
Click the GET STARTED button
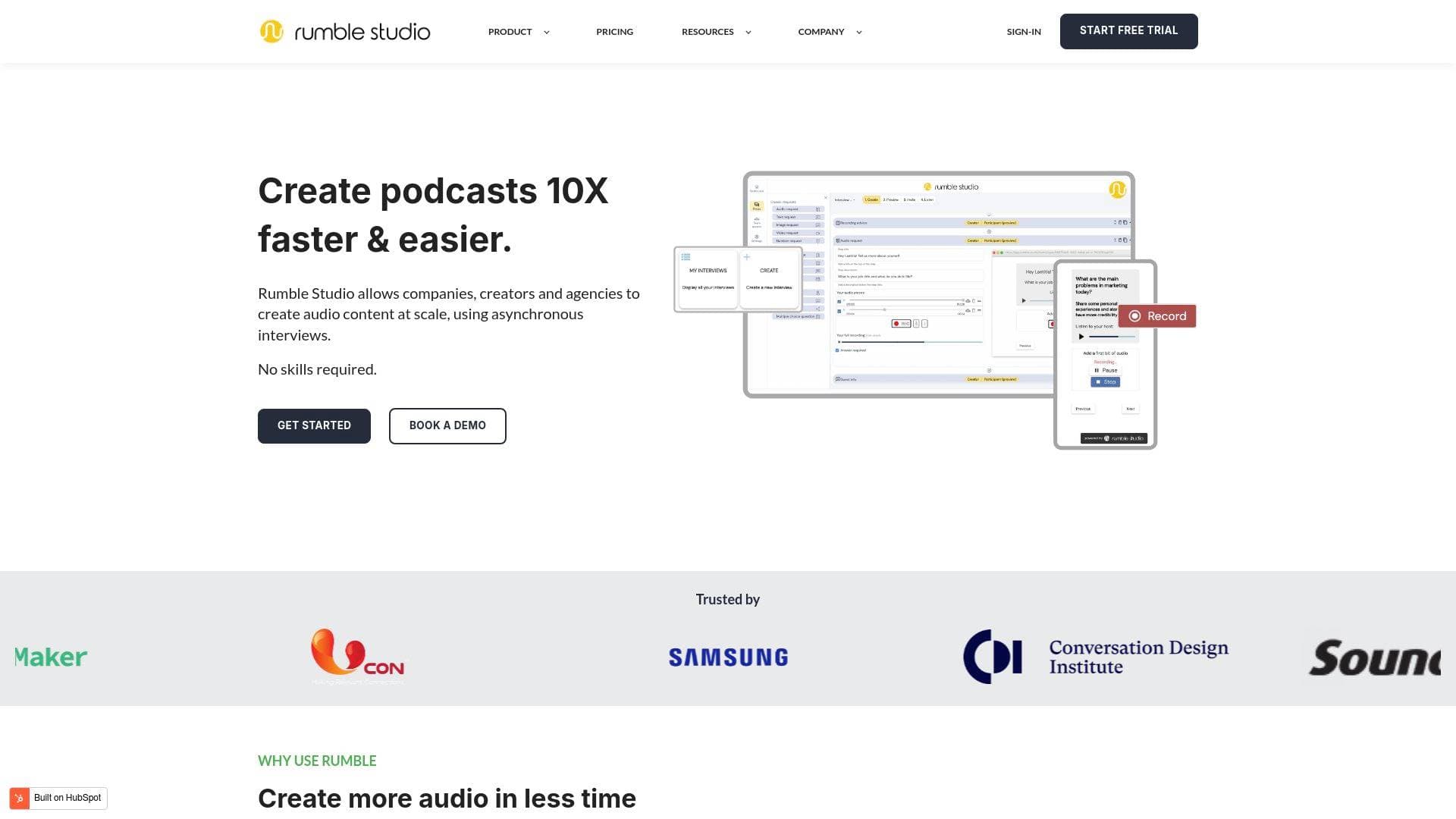click(314, 425)
